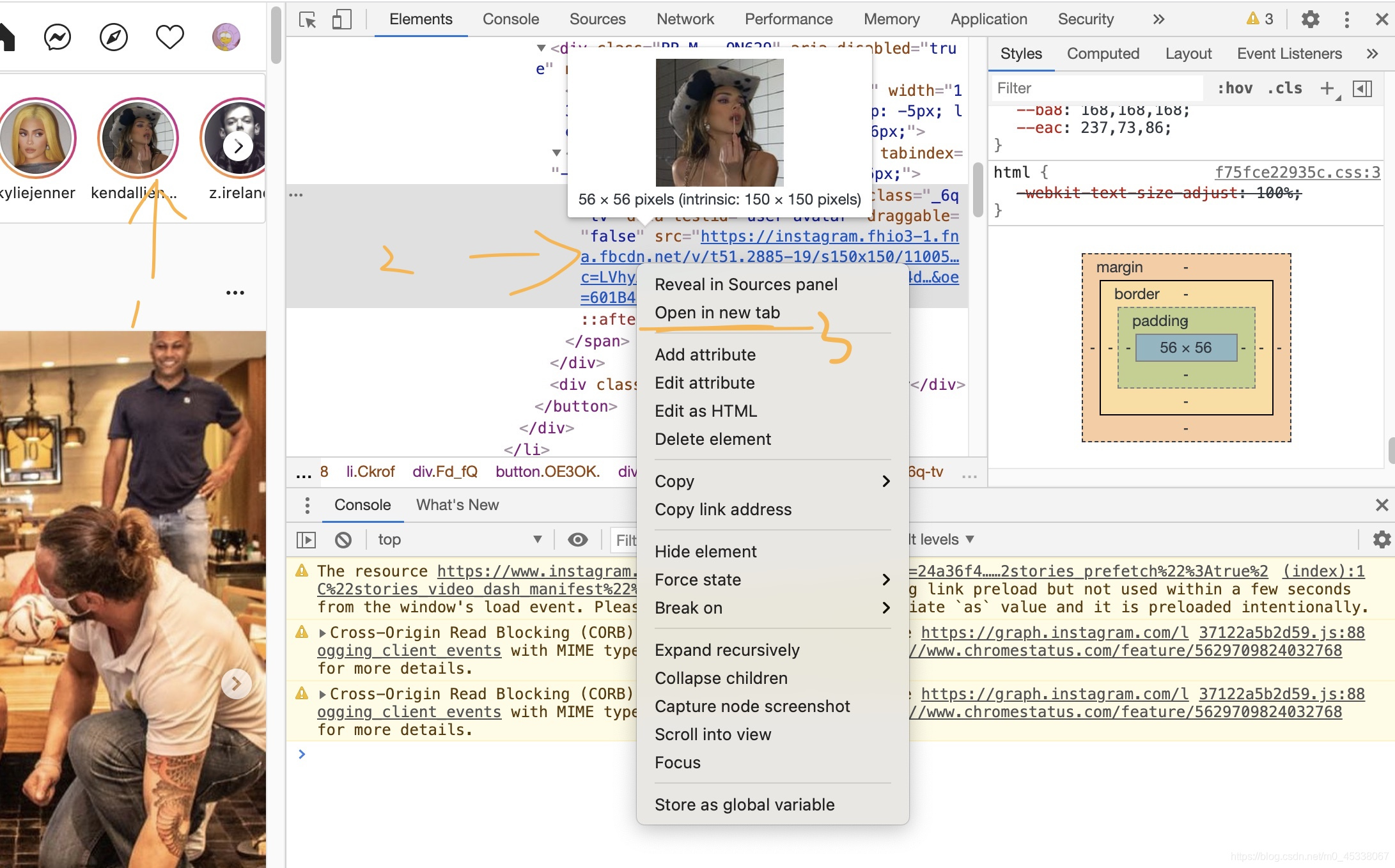Close the console drawer
Image resolution: width=1395 pixels, height=868 pixels.
tap(1382, 505)
